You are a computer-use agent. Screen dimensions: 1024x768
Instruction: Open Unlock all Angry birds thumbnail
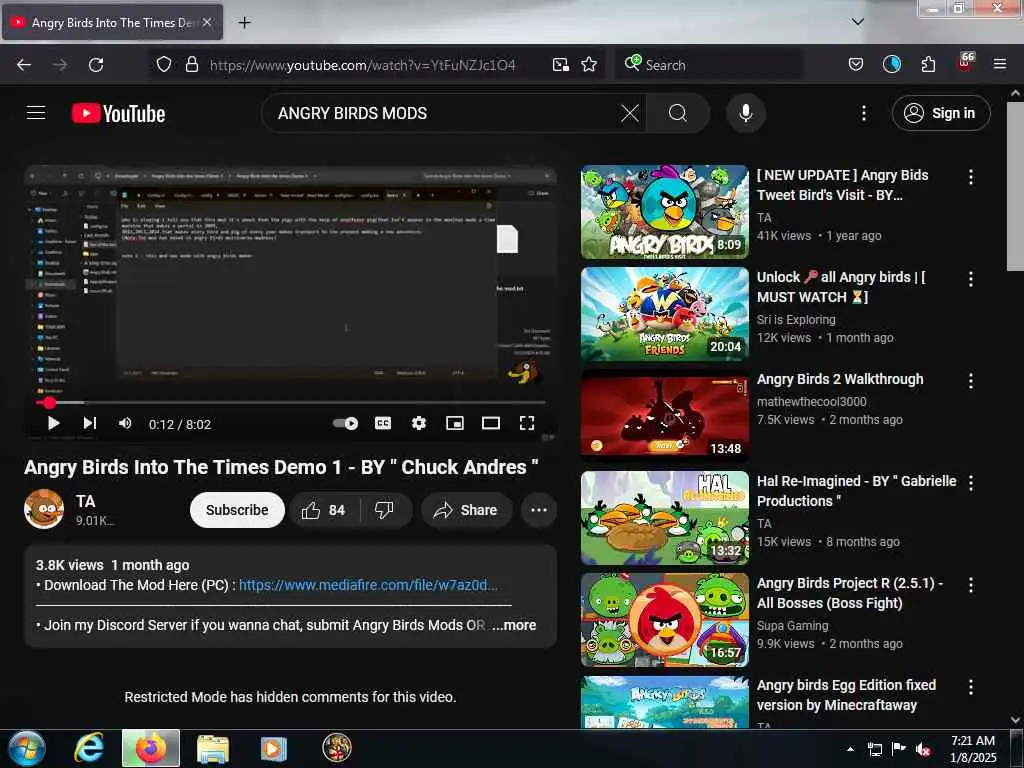pyautogui.click(x=664, y=314)
